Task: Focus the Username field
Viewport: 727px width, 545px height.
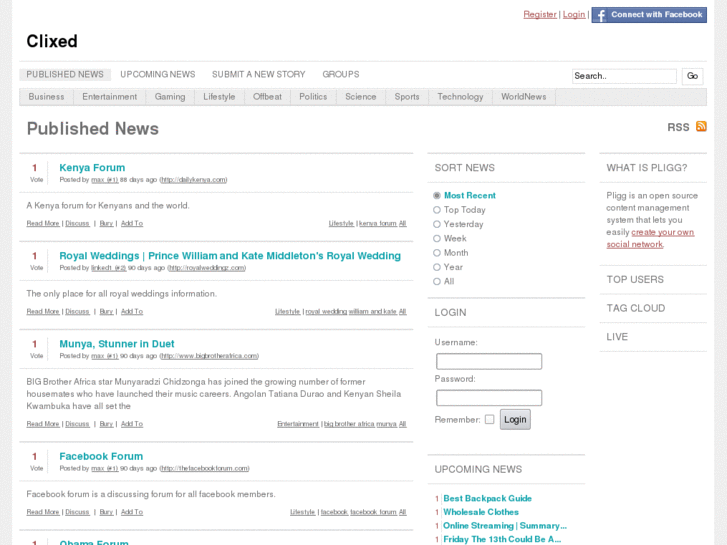Action: coord(489,361)
